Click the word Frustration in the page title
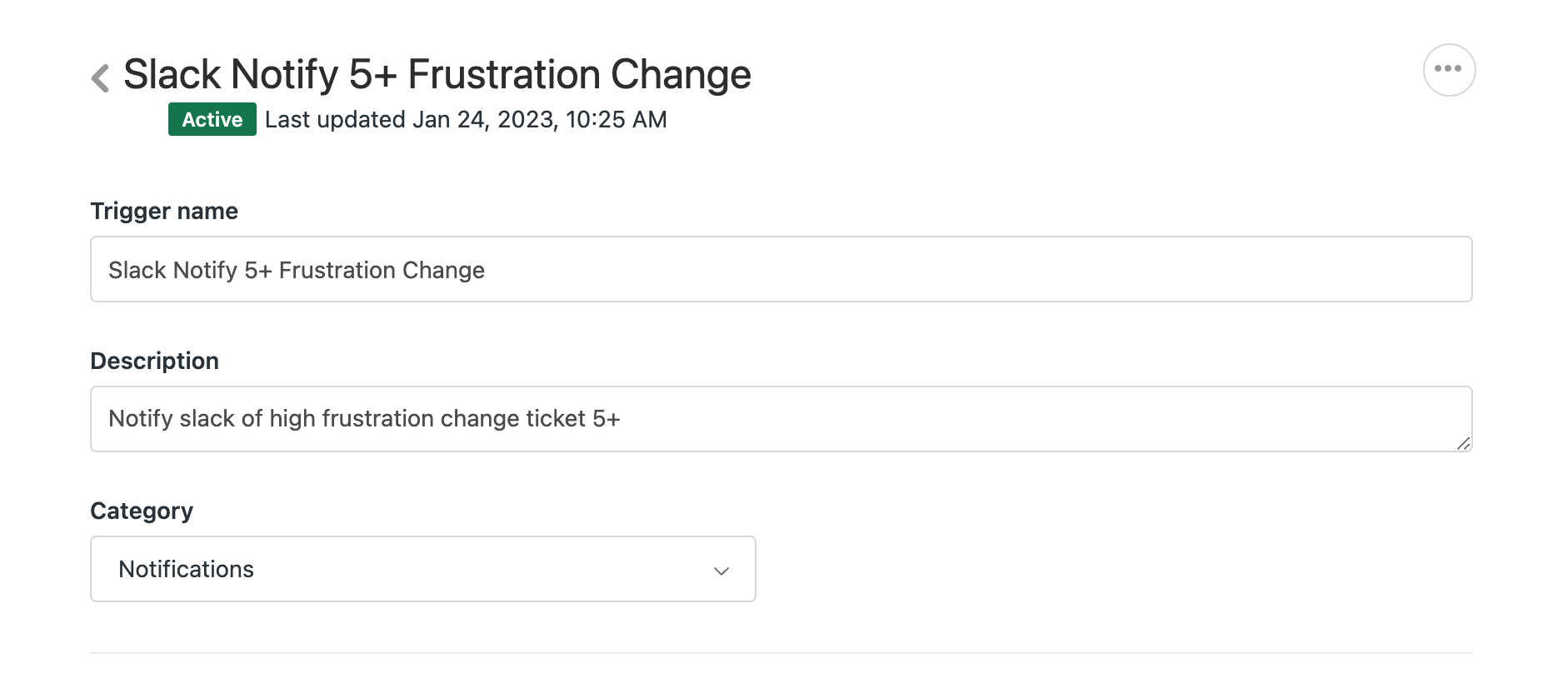1568x688 pixels. pyautogui.click(x=504, y=74)
